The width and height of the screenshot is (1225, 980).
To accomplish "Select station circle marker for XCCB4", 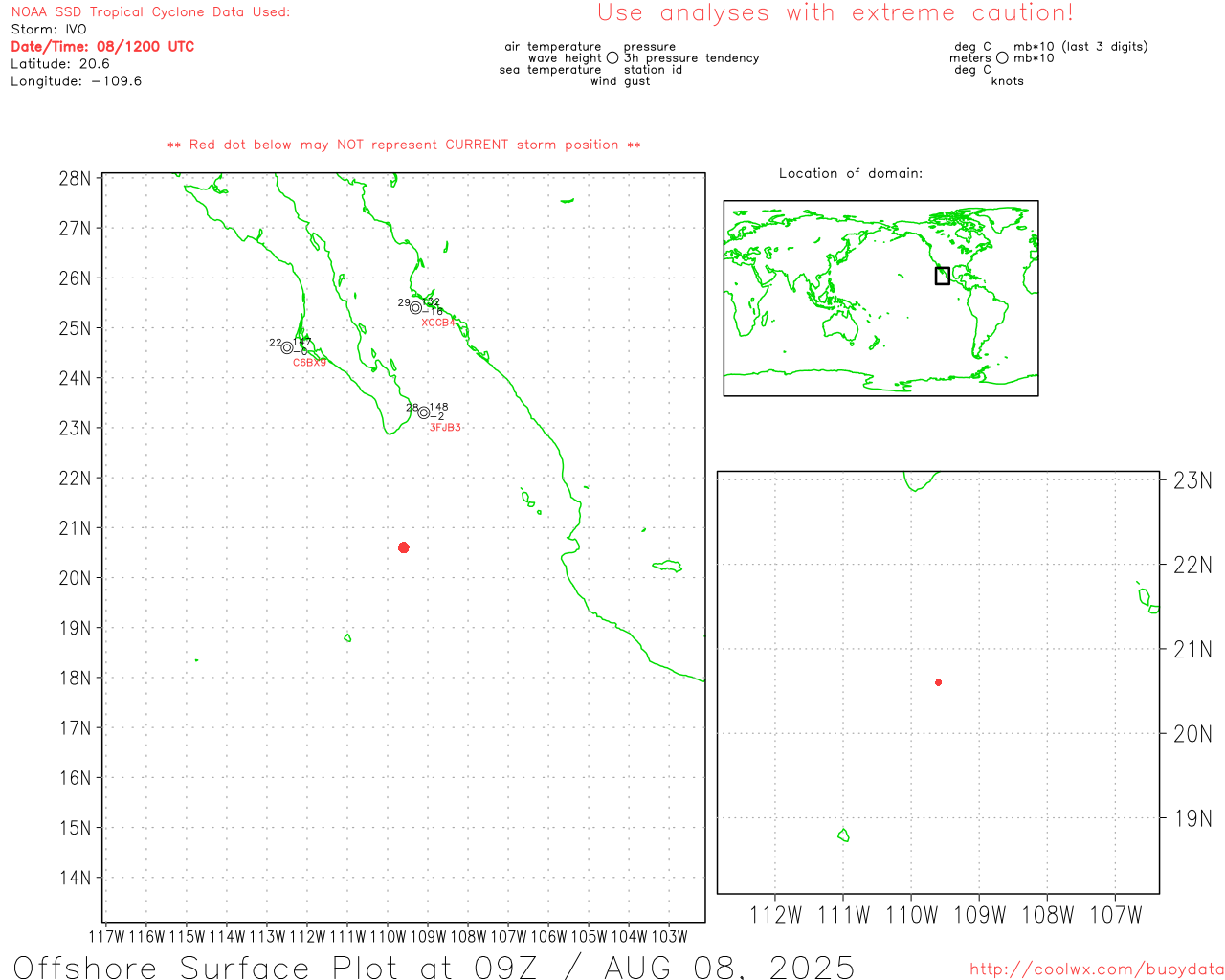I will tap(415, 307).
